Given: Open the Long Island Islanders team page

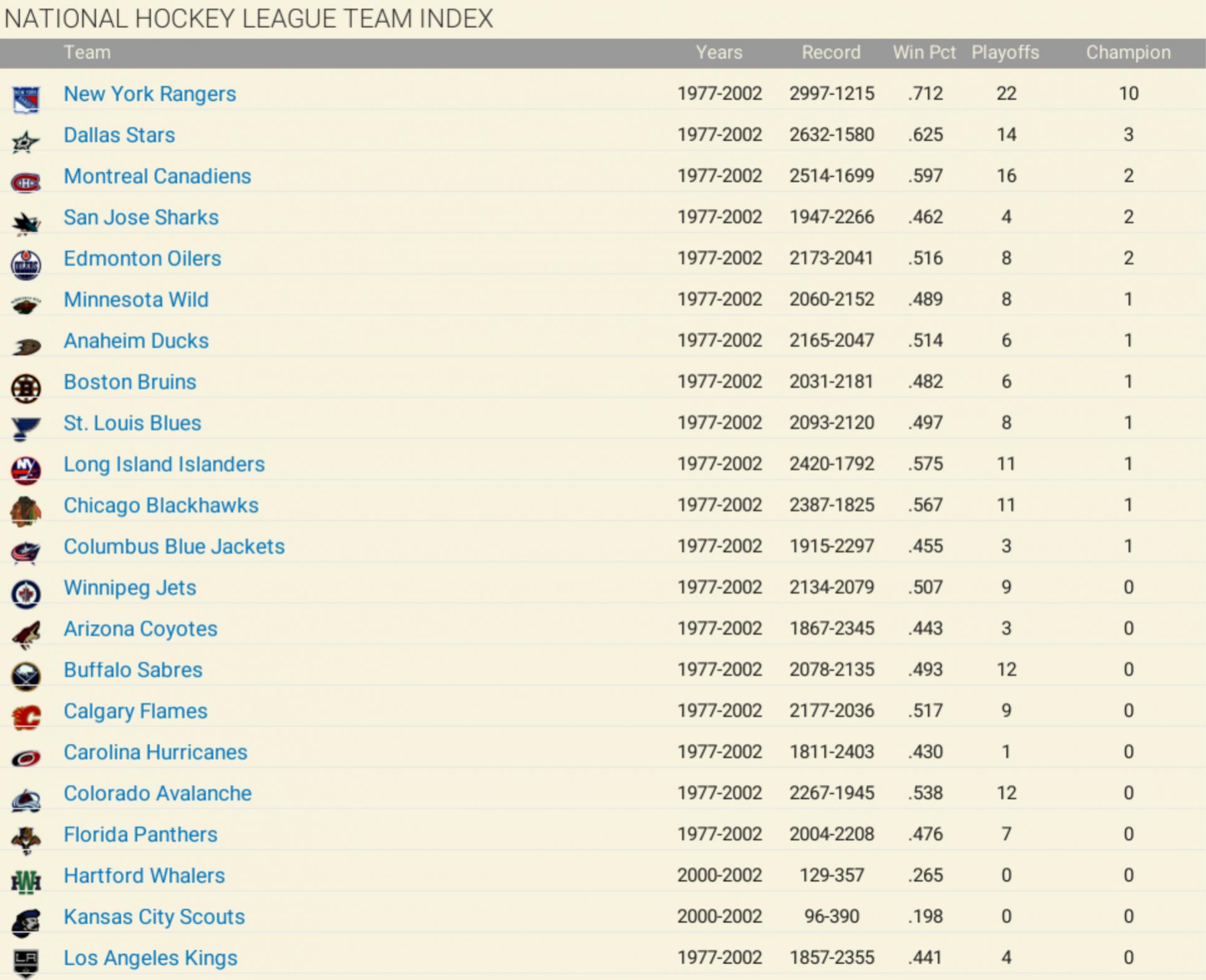Looking at the screenshot, I should click(x=164, y=464).
